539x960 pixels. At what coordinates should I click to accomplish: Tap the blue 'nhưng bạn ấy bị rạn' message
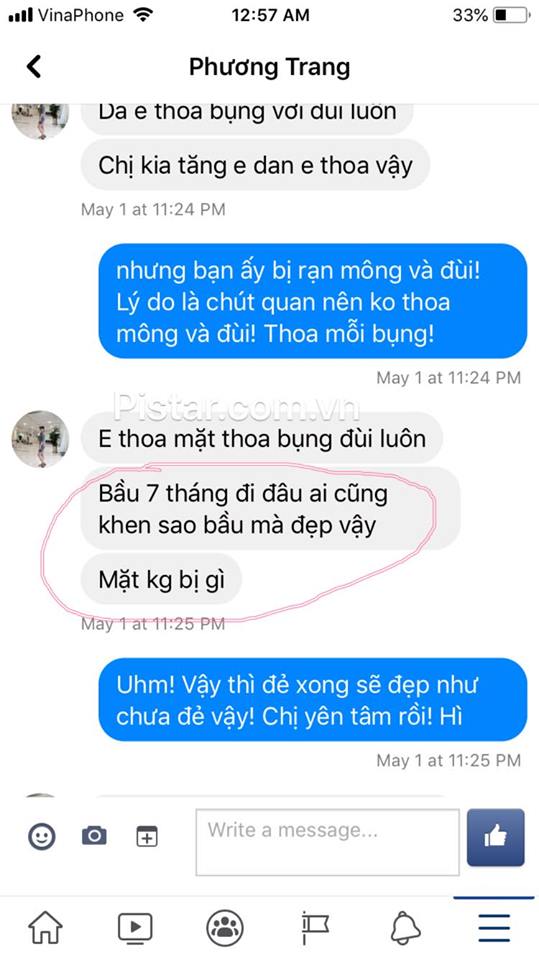[x=312, y=301]
